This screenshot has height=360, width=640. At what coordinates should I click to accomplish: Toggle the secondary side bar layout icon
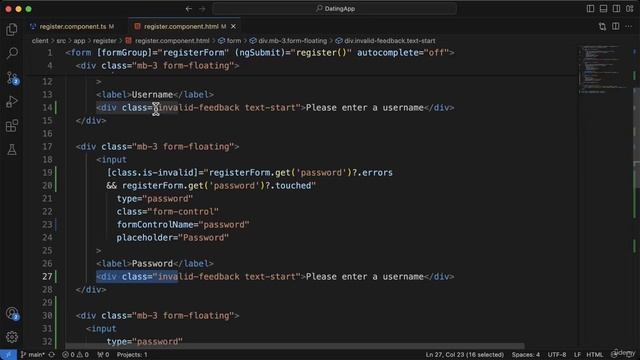click(x=616, y=9)
